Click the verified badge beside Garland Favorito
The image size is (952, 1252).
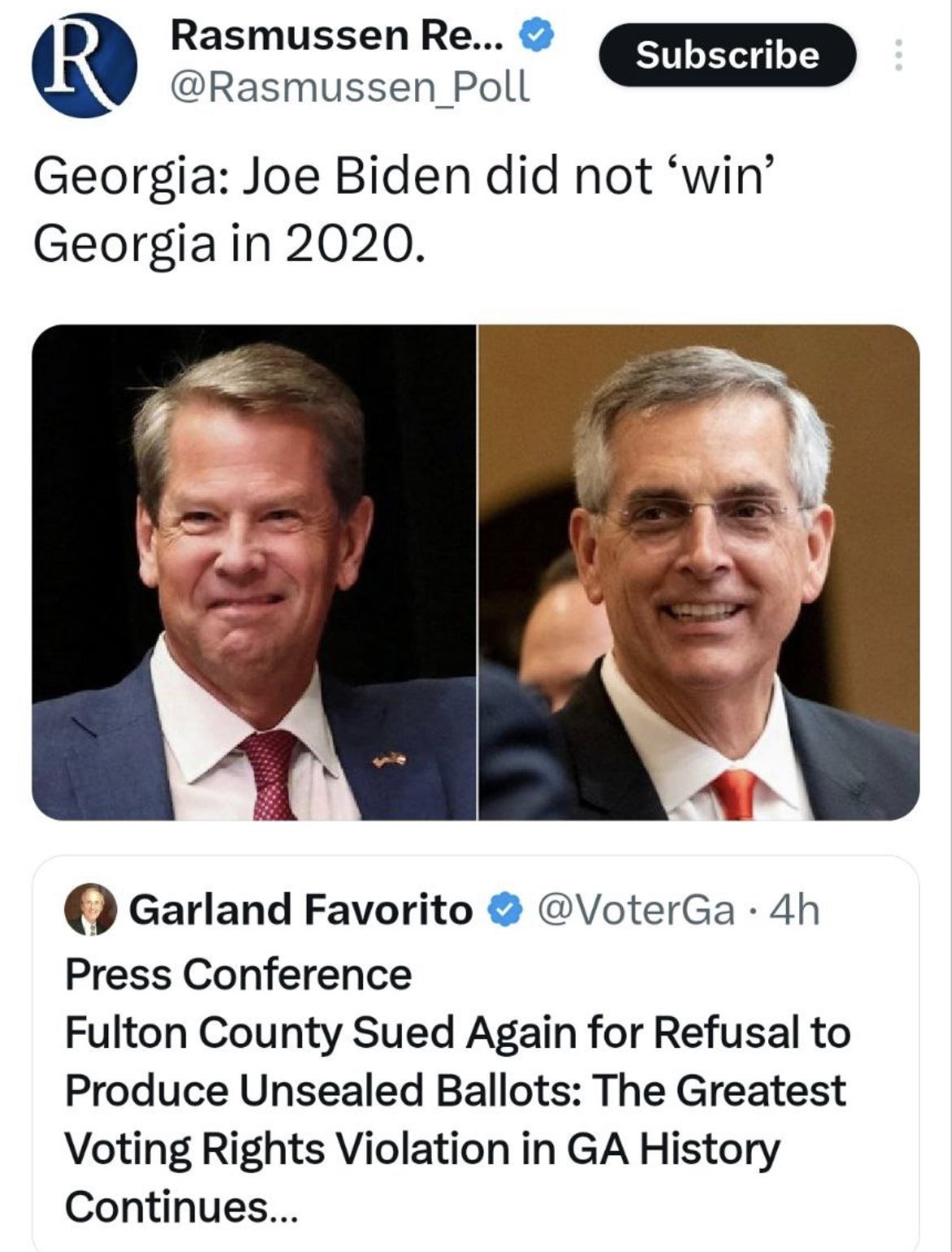(x=504, y=910)
